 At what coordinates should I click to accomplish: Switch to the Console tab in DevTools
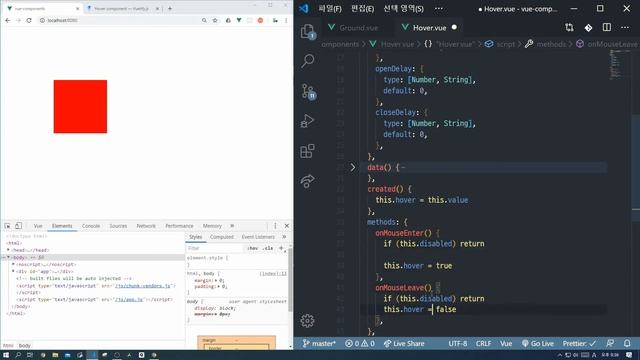tap(91, 226)
